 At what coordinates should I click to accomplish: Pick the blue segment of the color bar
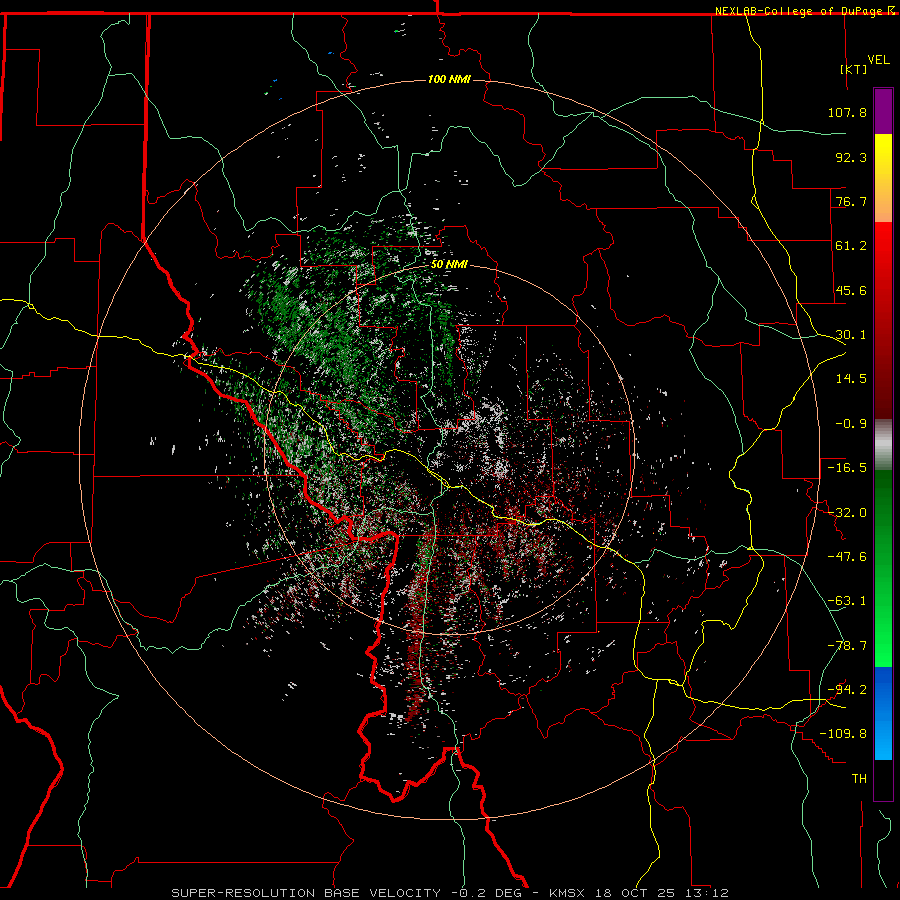pyautogui.click(x=883, y=713)
